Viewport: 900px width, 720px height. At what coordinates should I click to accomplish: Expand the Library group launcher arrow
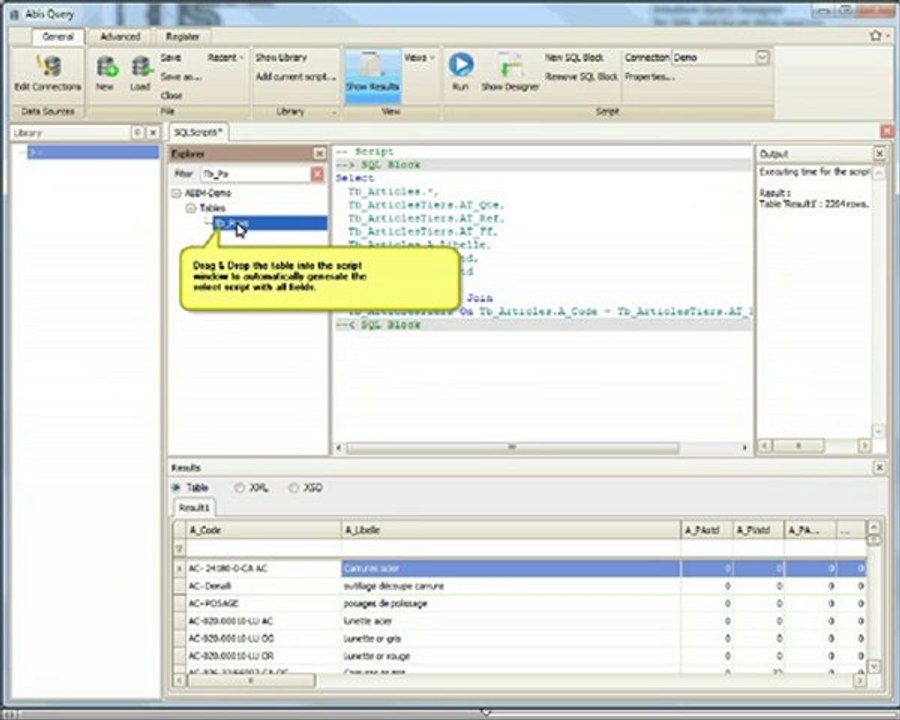[x=334, y=113]
